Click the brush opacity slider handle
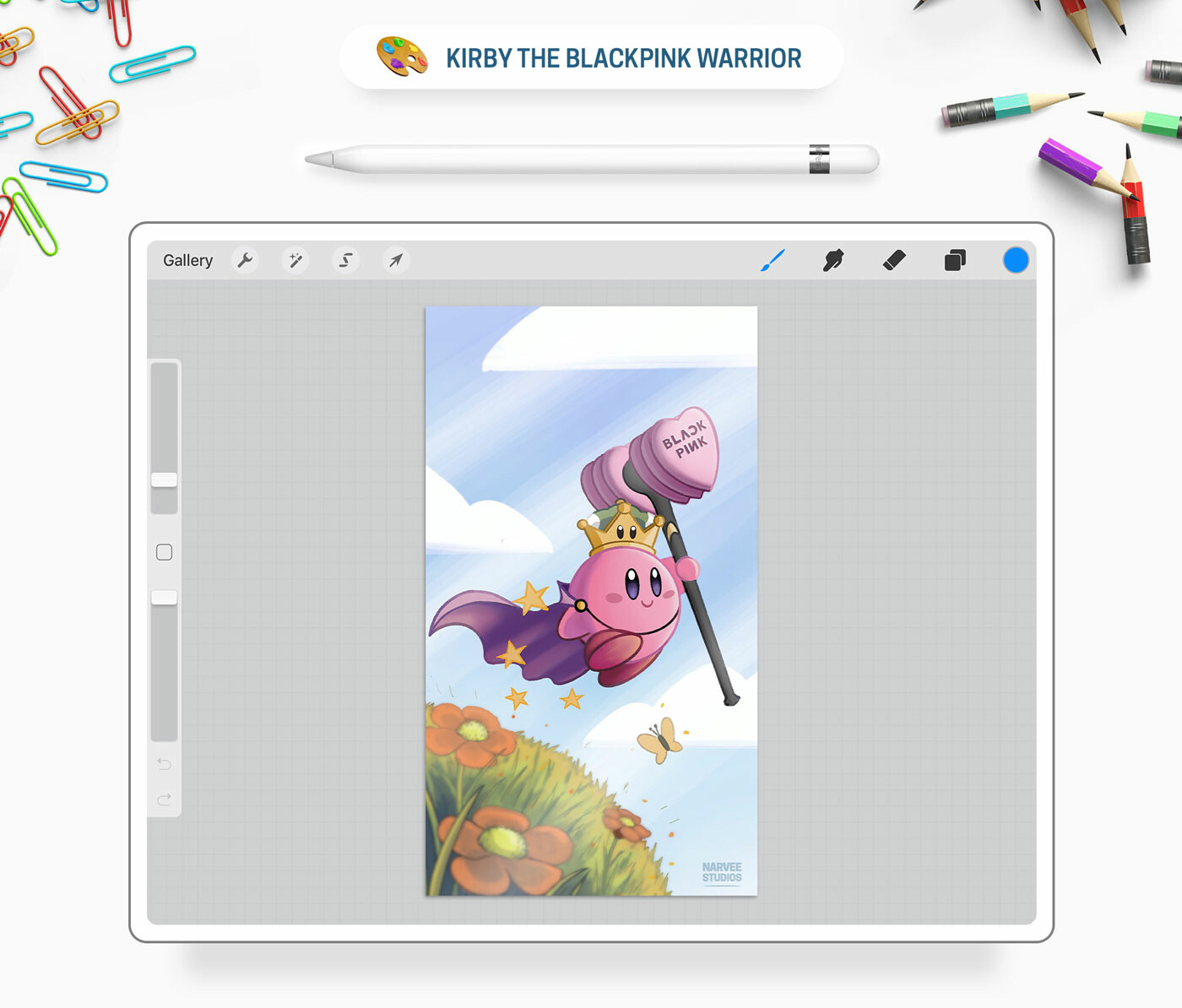Screen dimensions: 1182x1008 click(164, 598)
